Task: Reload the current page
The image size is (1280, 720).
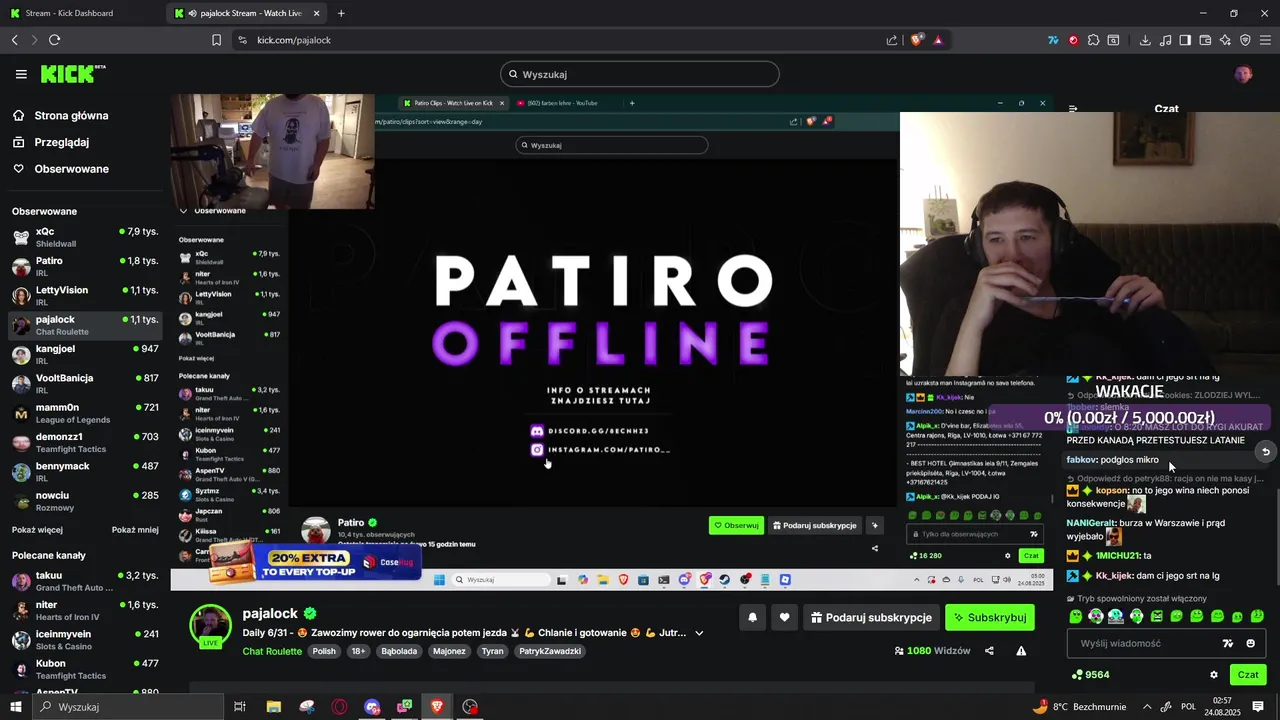Action: 54,40
